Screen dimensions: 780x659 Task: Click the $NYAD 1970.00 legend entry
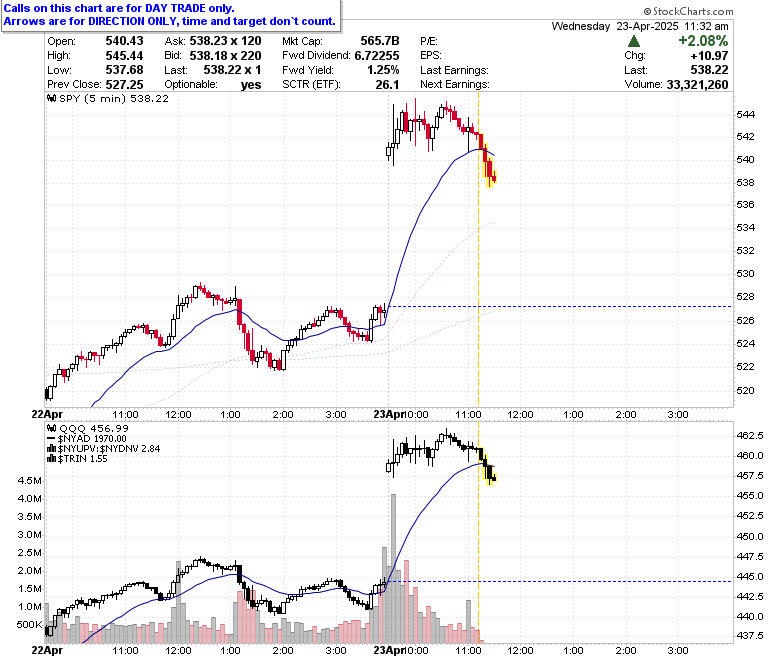pyautogui.click(x=92, y=439)
